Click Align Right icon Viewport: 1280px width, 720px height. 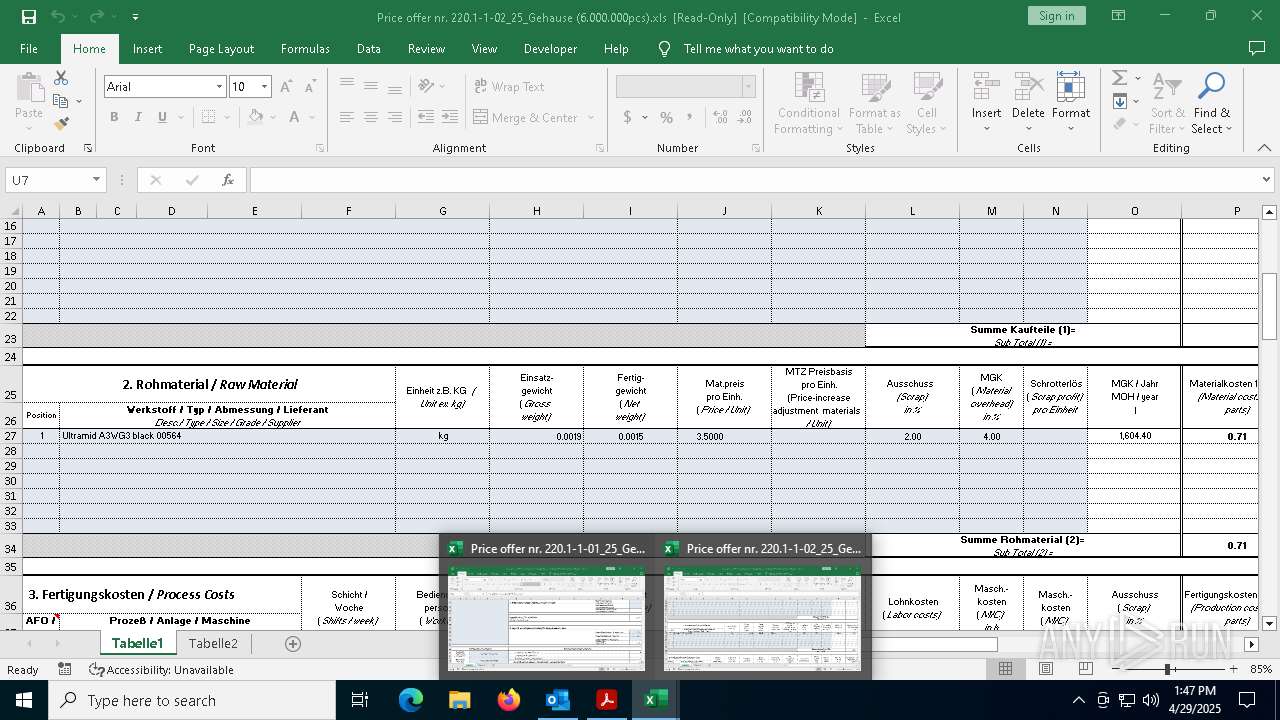pyautogui.click(x=395, y=117)
